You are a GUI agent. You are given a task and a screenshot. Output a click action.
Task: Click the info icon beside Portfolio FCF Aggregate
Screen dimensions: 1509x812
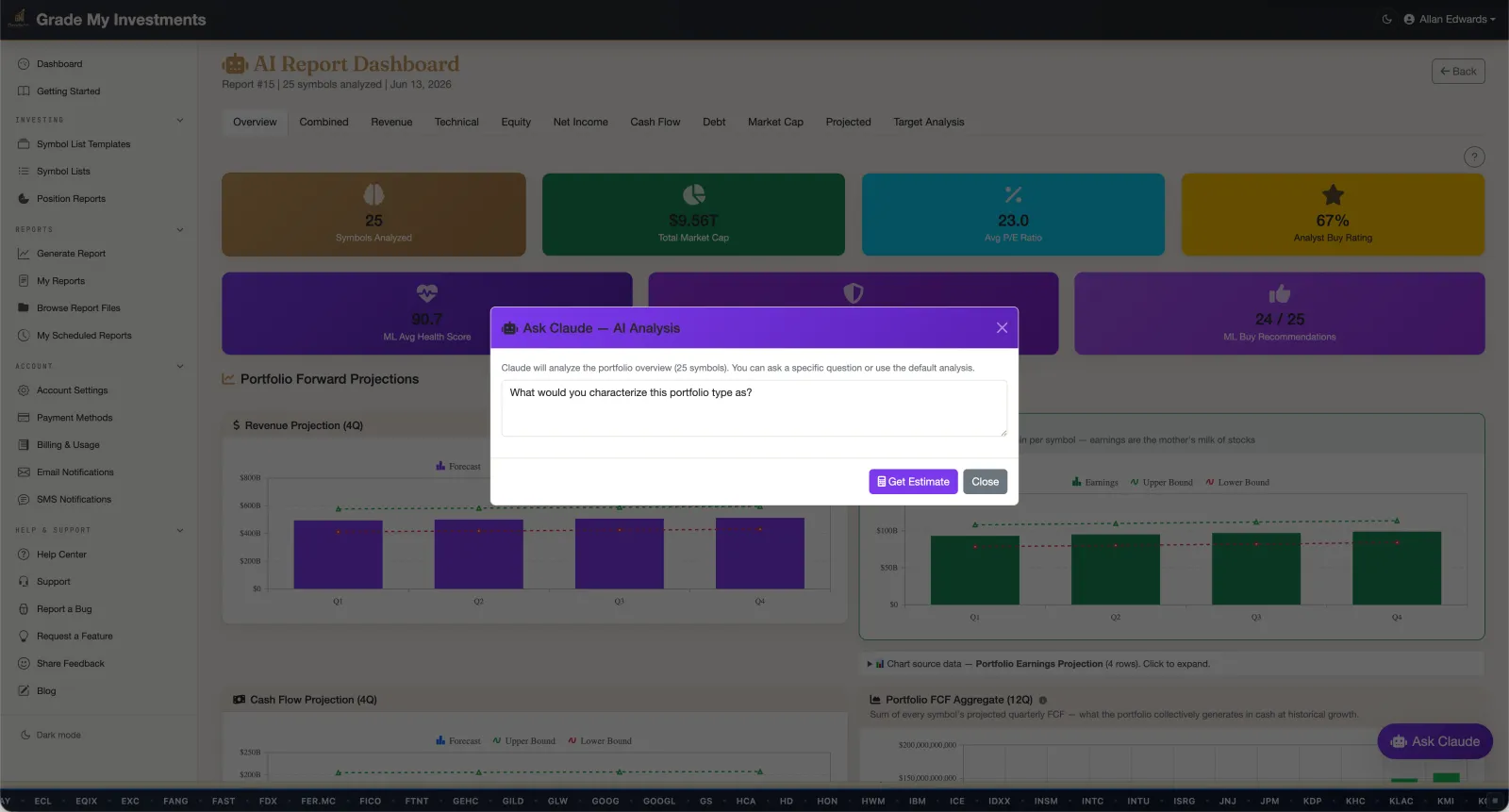[x=1043, y=701]
